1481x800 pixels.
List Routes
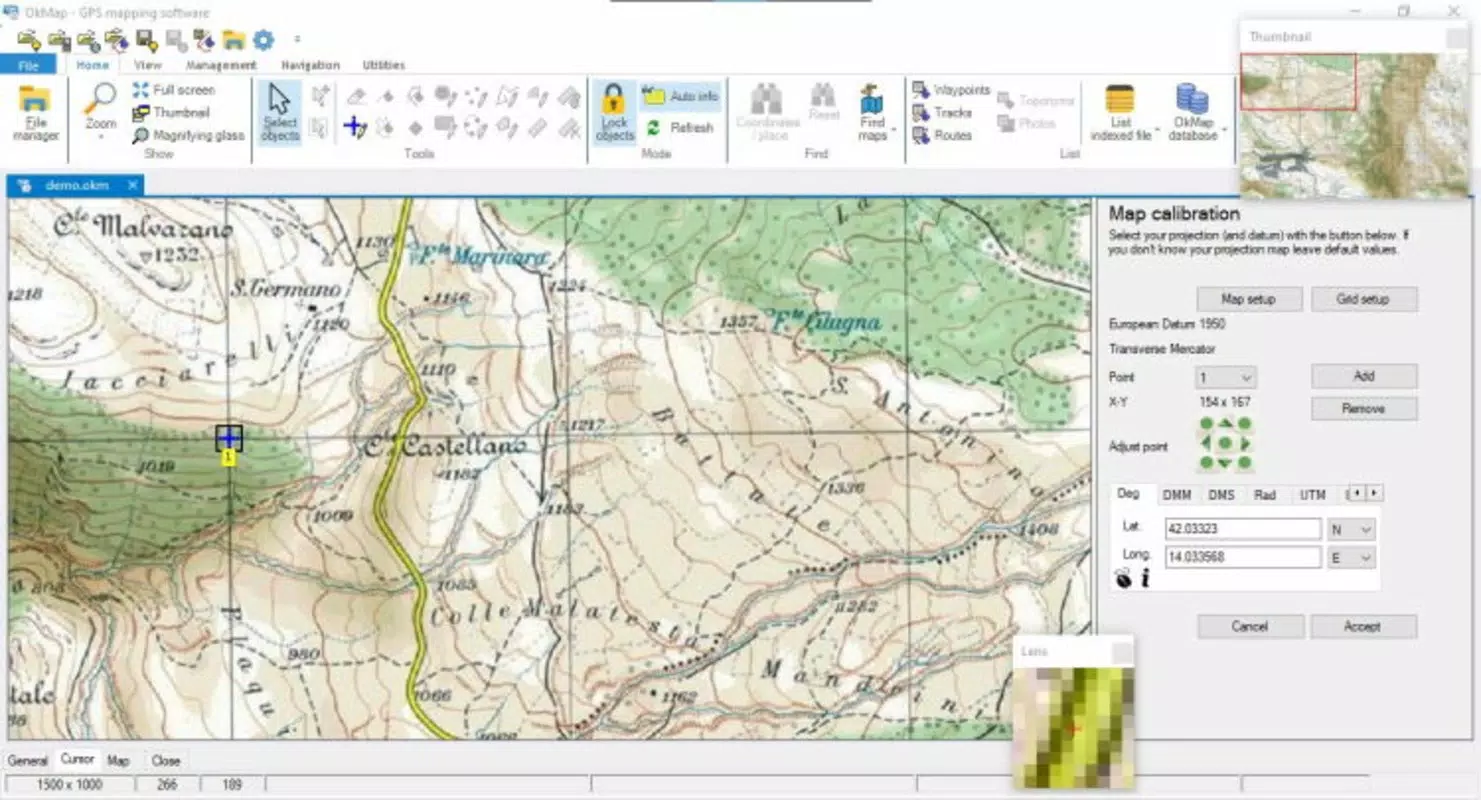[942, 135]
